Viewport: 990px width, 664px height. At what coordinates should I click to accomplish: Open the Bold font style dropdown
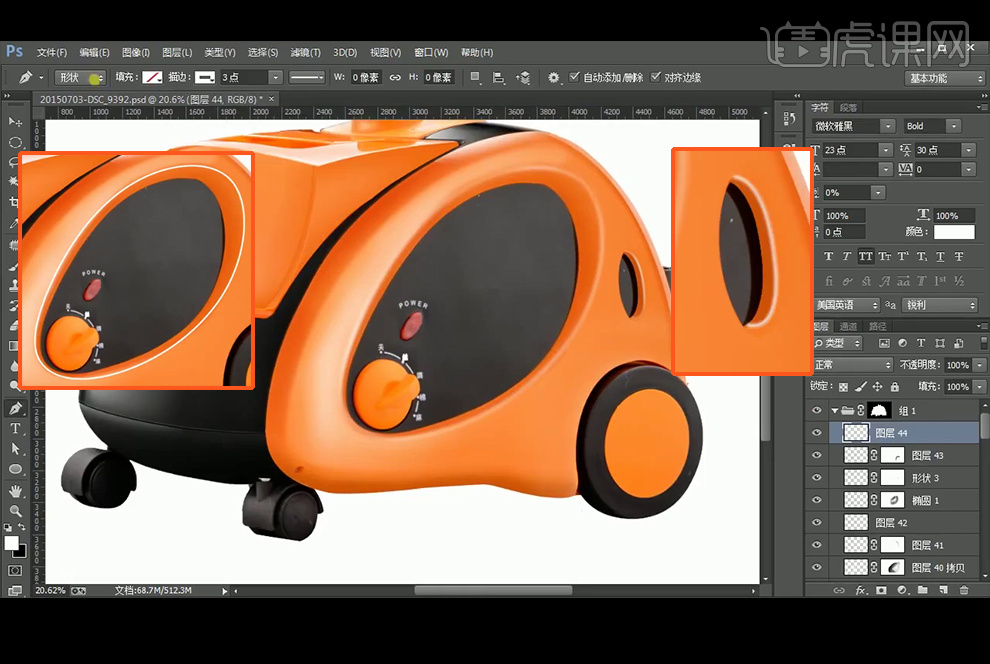pos(931,126)
